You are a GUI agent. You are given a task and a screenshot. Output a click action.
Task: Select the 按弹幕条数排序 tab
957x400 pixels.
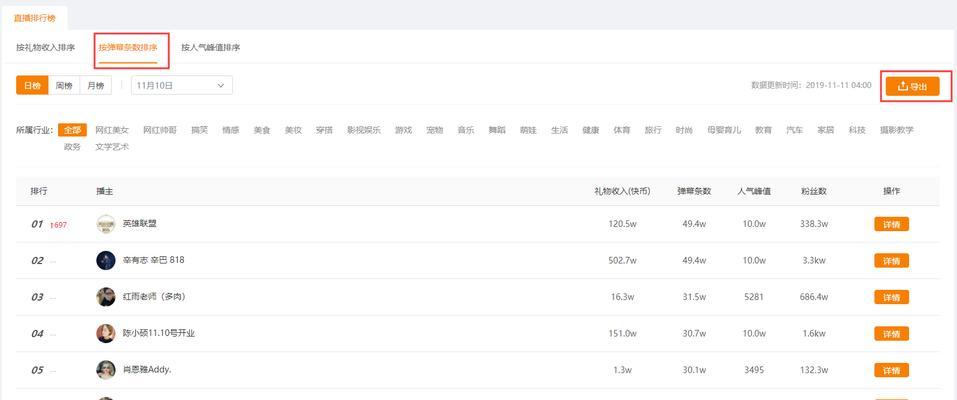click(128, 47)
